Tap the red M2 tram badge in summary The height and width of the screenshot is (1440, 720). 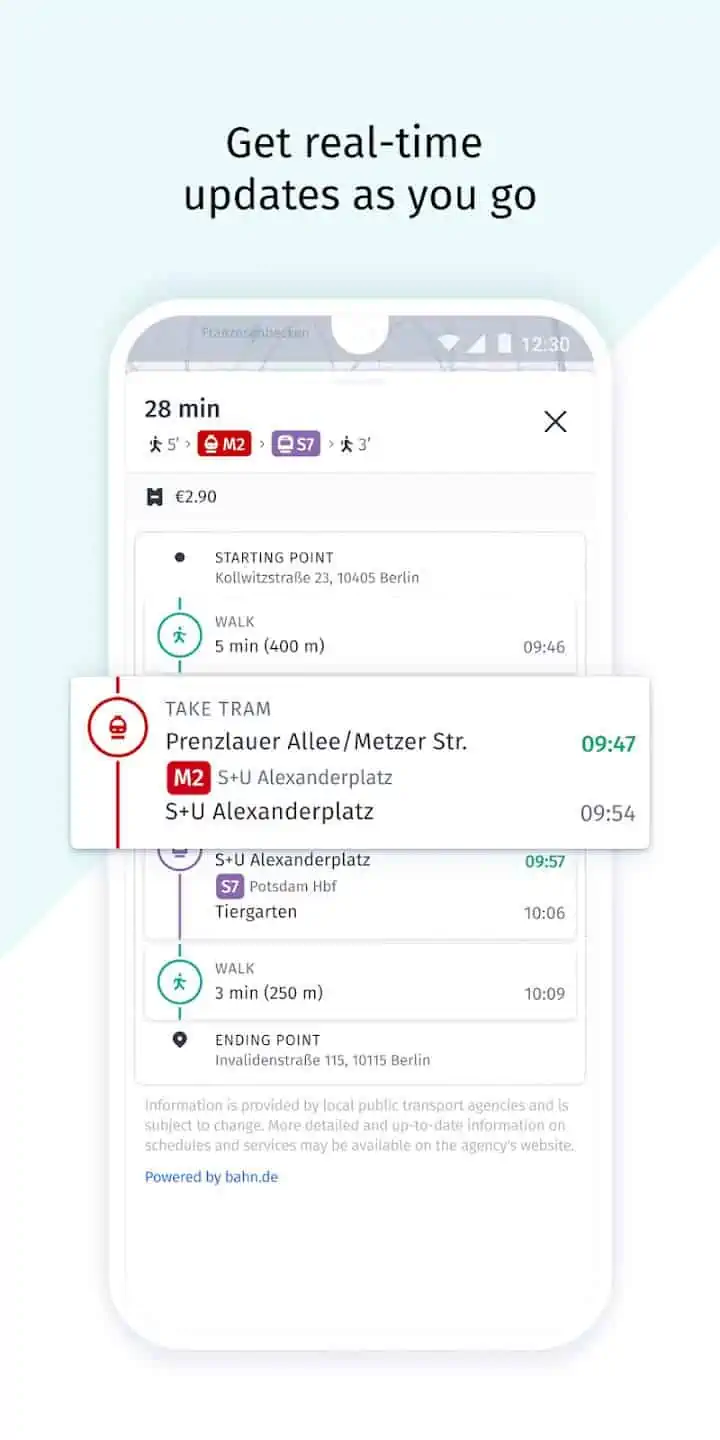[224, 444]
